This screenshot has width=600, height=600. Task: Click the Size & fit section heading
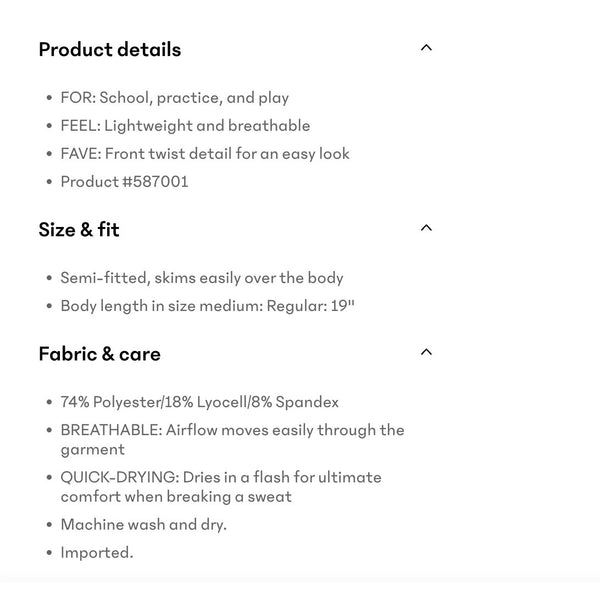(79, 229)
